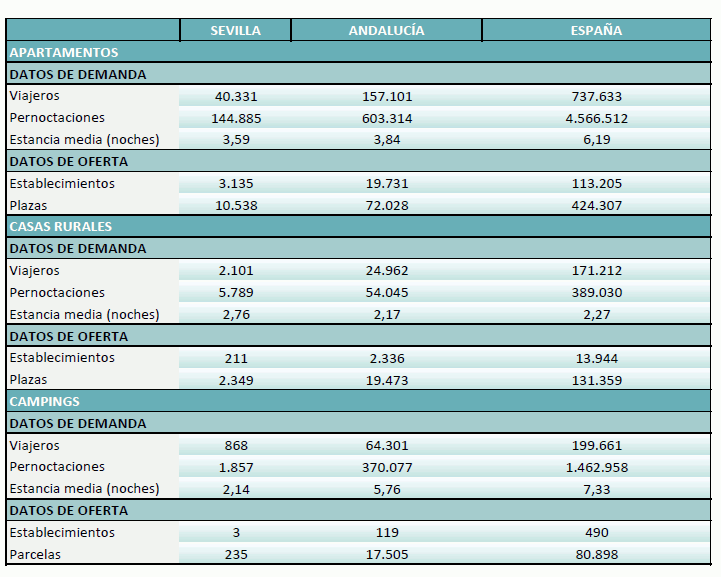Select the 7,33 estancia media cell
Viewport: 721px width, 577px height.
pos(596,489)
